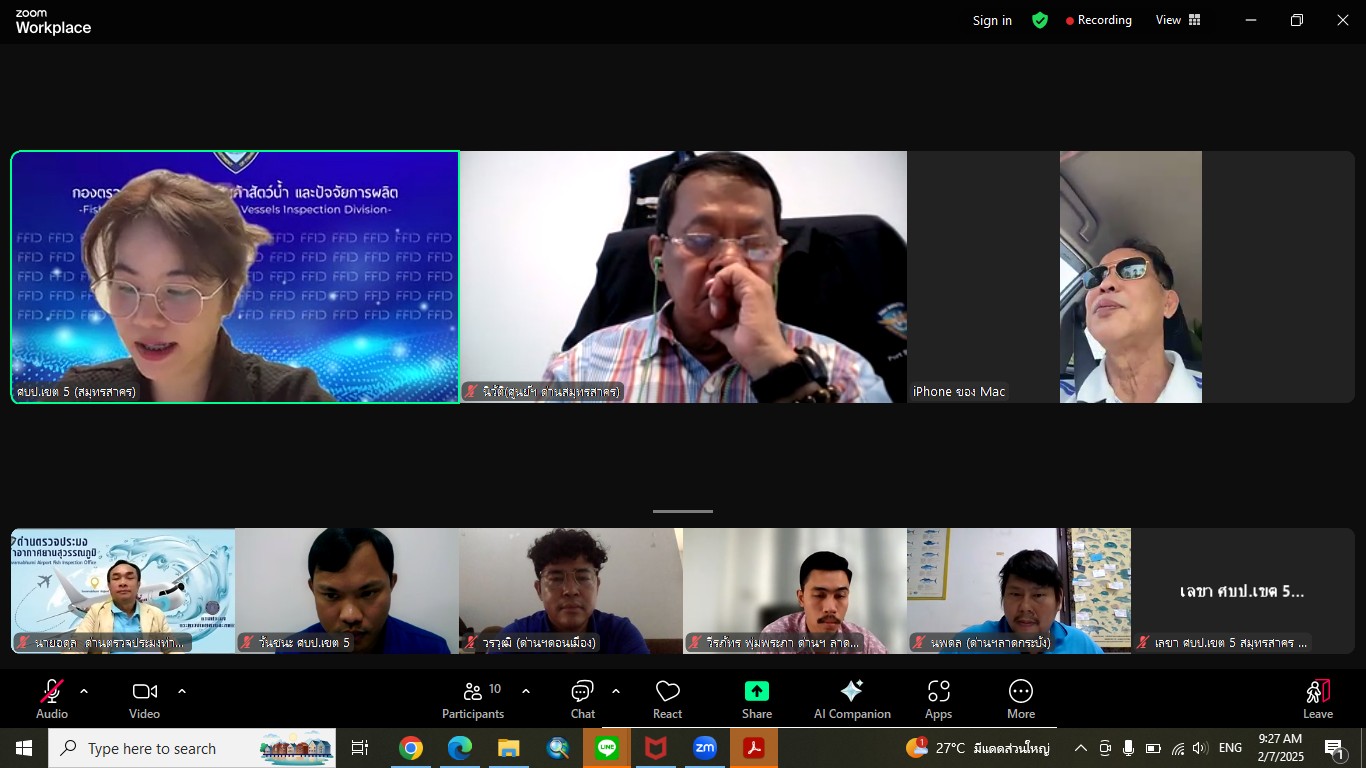
Task: Open LINE app from taskbar
Action: (x=607, y=748)
